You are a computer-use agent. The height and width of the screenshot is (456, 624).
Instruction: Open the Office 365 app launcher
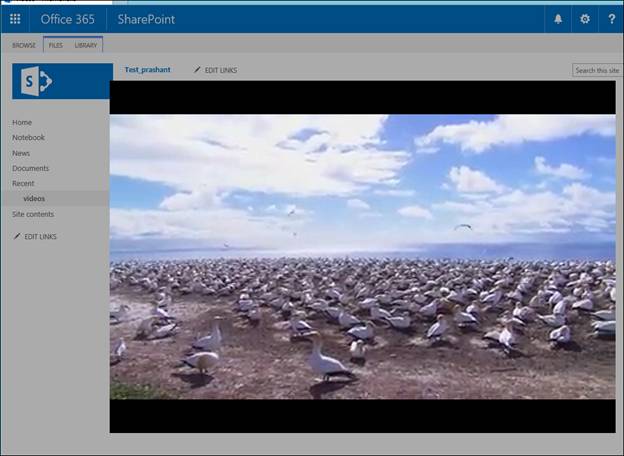15,19
